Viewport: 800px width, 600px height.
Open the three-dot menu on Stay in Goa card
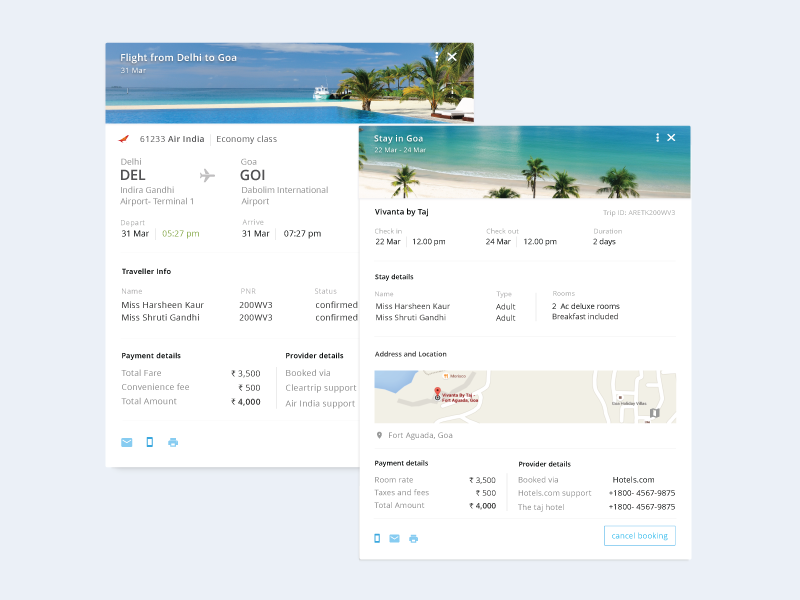pos(657,137)
